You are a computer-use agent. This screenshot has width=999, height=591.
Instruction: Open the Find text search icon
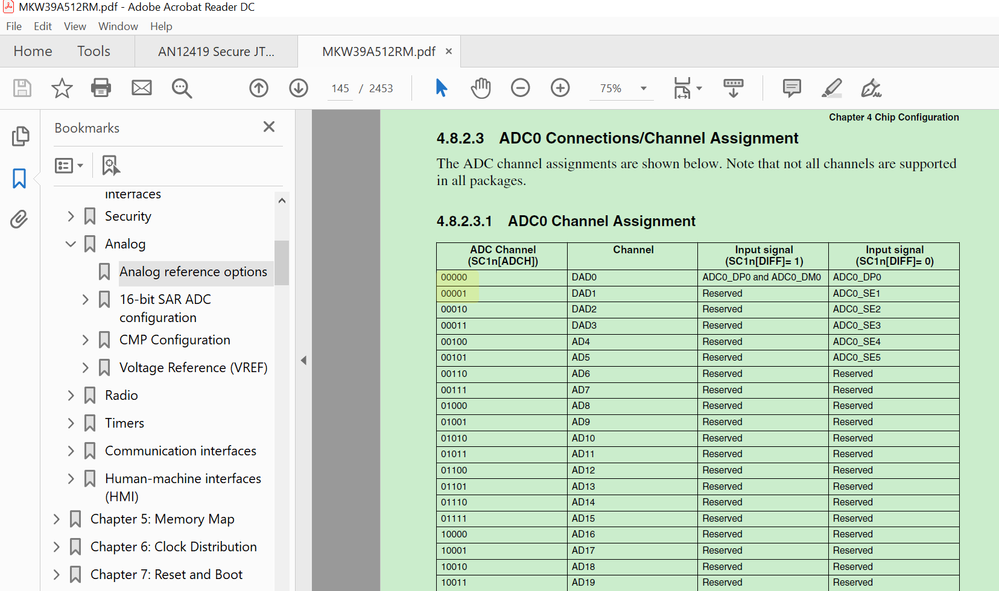pos(182,88)
